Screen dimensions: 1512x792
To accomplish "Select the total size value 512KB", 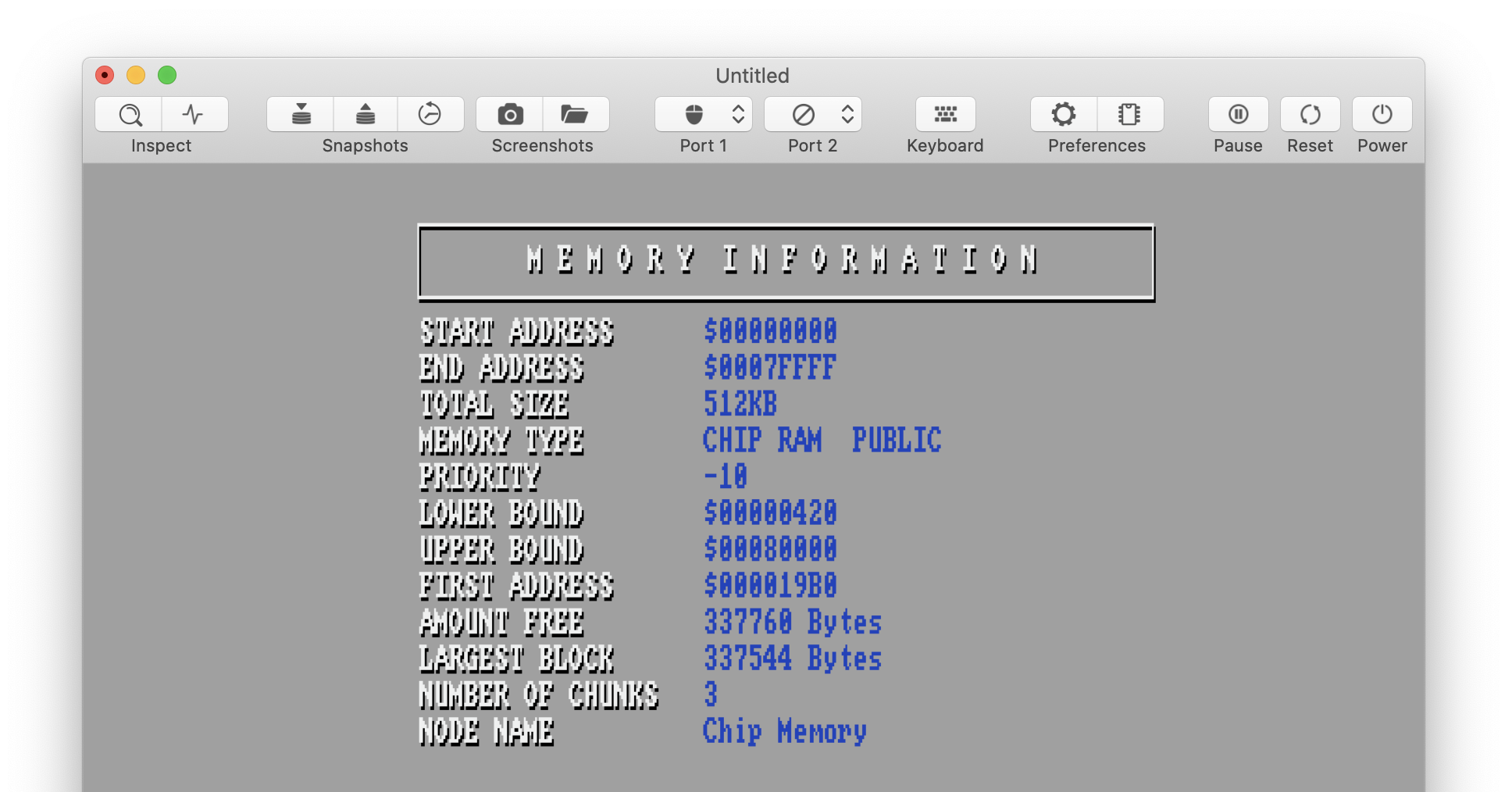I will tap(740, 404).
